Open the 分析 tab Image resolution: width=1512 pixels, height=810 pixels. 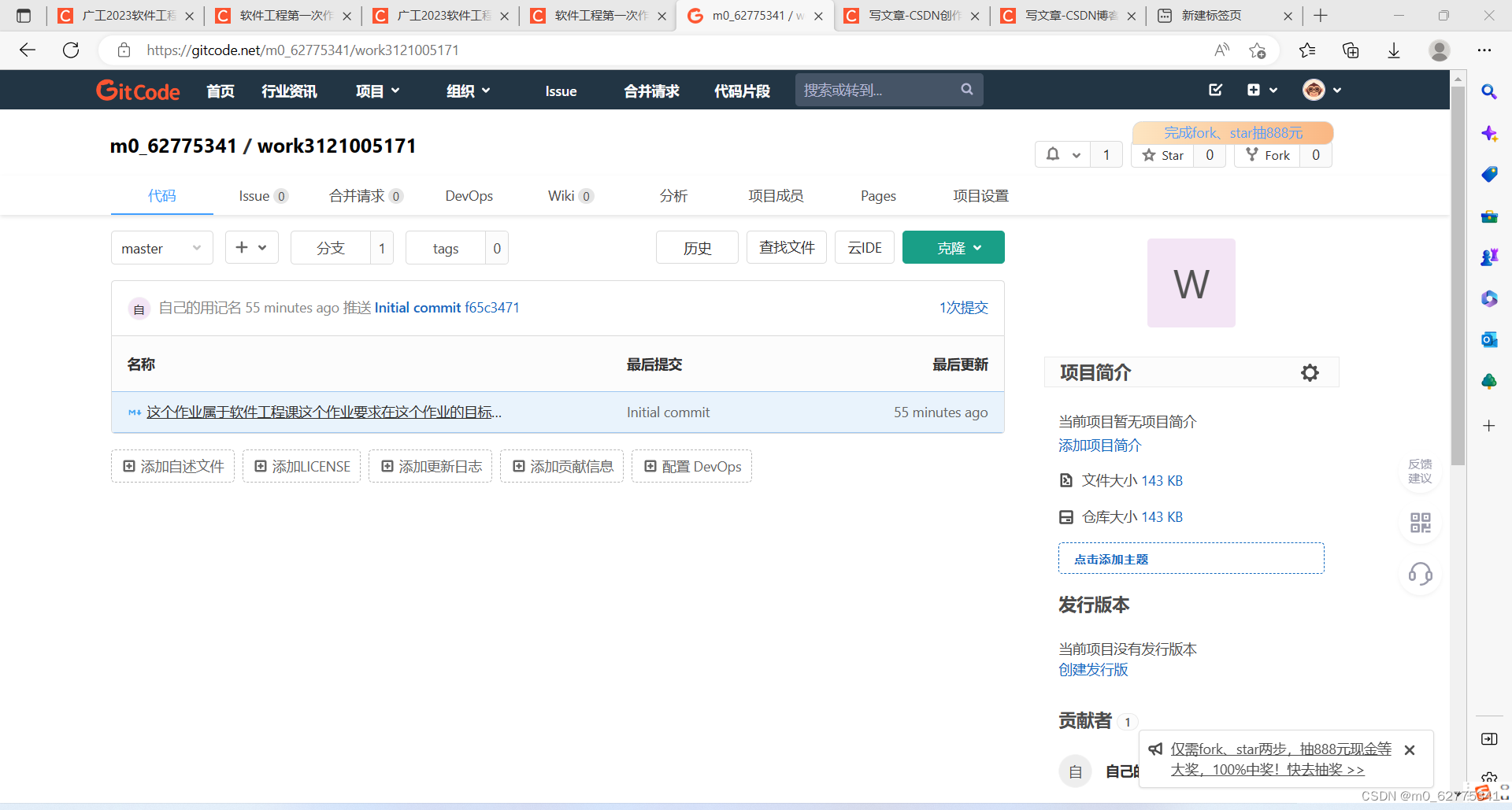tap(673, 196)
